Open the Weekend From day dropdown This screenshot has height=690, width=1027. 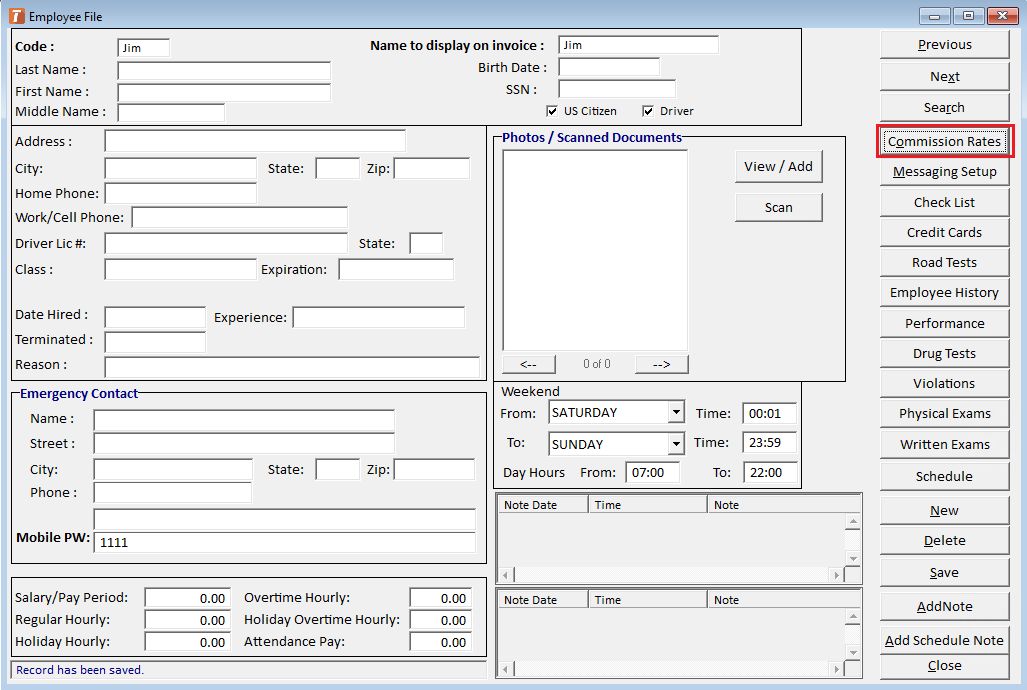click(x=676, y=412)
